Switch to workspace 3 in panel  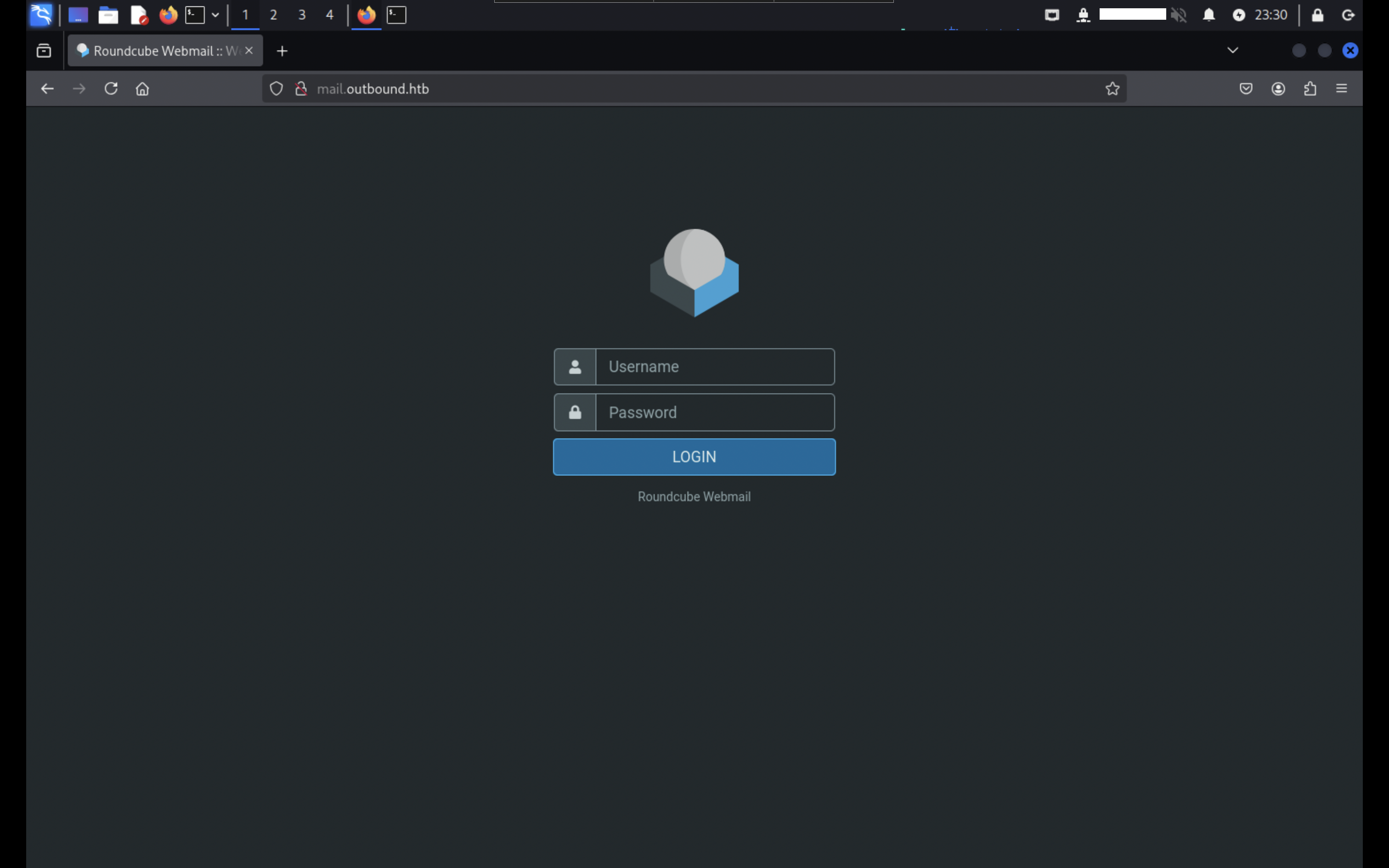tap(302, 15)
